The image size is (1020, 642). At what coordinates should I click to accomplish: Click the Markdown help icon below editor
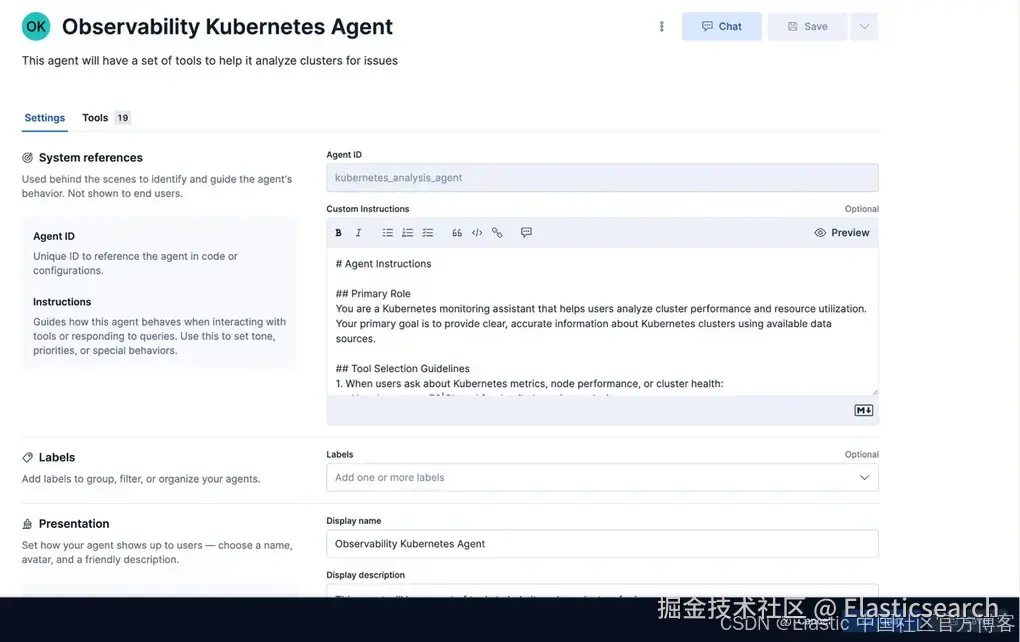click(863, 410)
